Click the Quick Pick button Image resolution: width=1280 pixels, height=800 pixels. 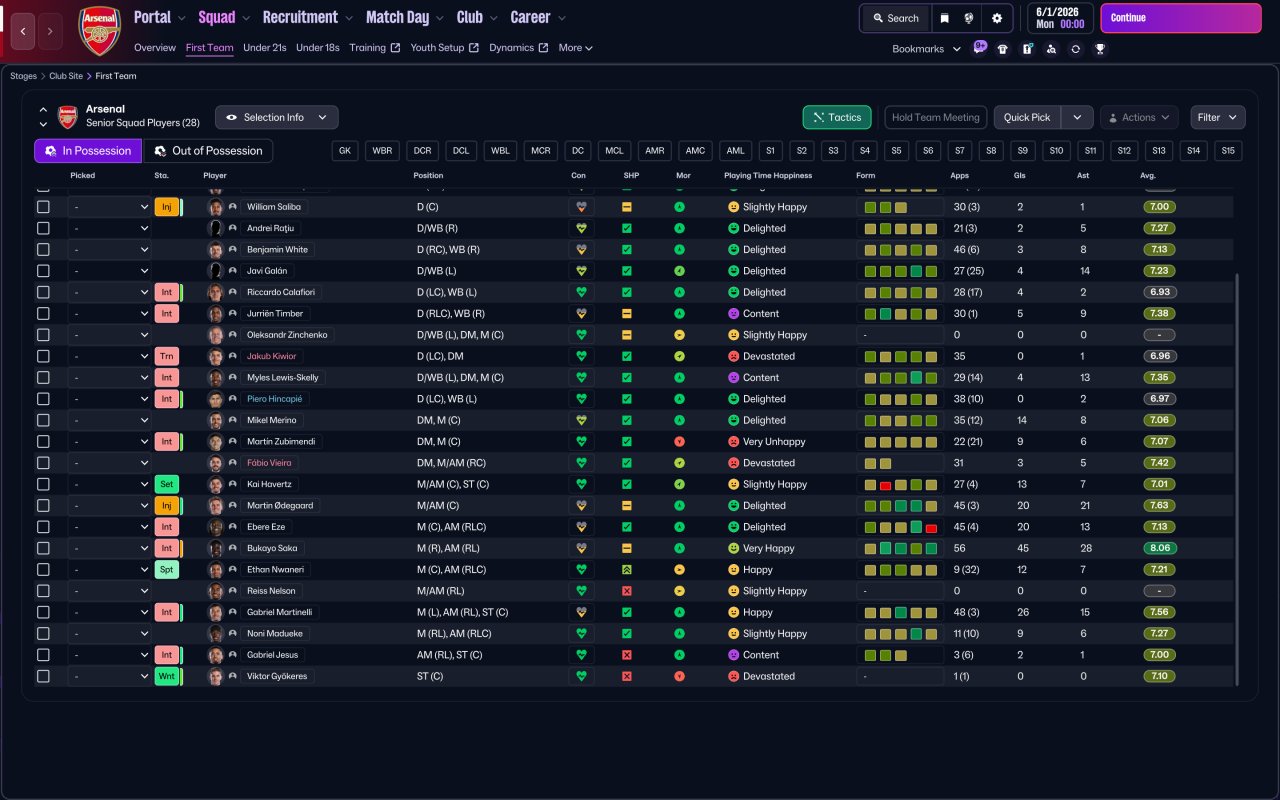point(1027,117)
